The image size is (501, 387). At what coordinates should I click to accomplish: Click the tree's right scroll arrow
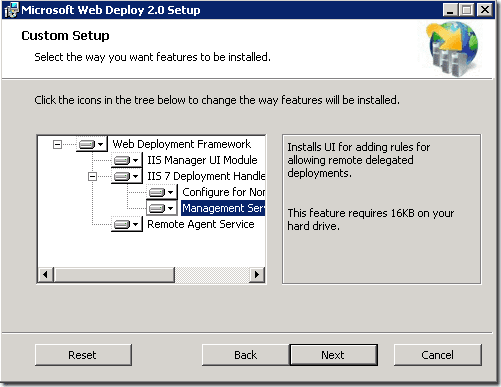click(x=257, y=275)
